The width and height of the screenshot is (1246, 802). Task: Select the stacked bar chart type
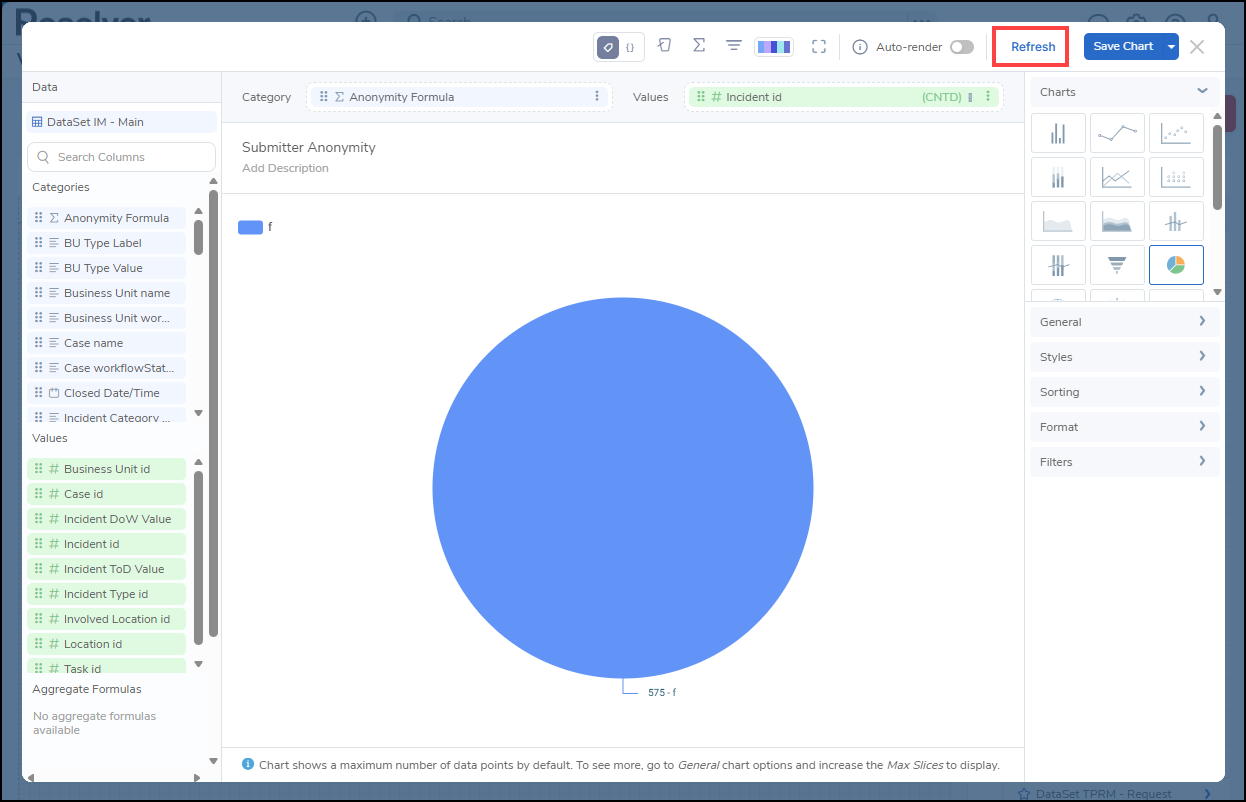(1058, 178)
